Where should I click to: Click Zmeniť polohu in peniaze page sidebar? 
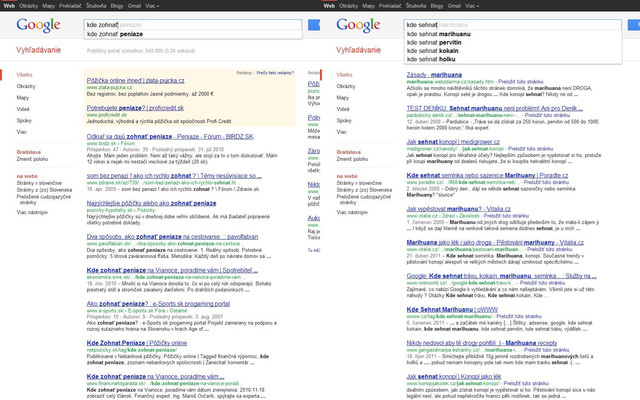(32, 159)
